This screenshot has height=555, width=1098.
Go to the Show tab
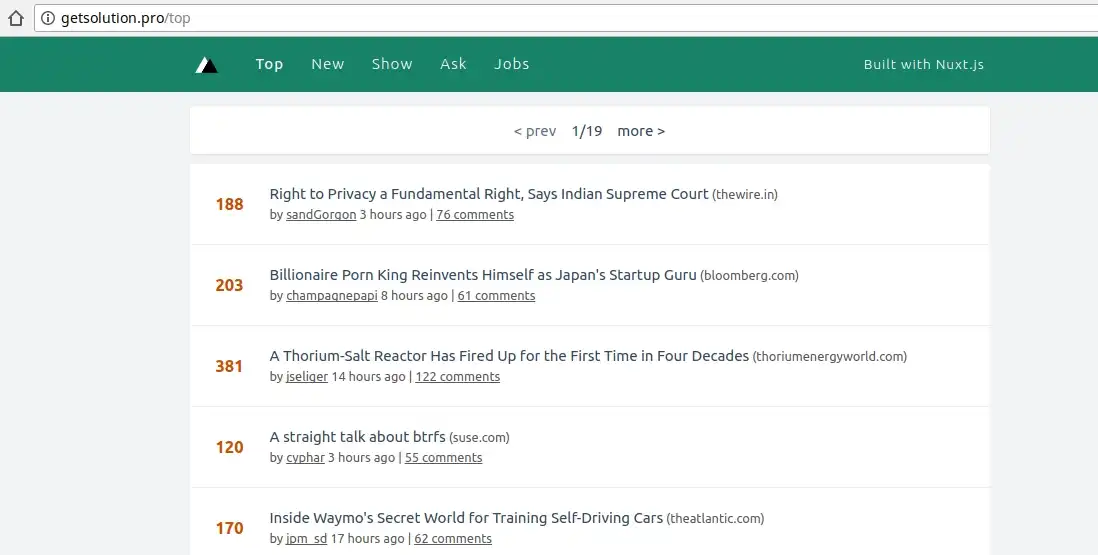(x=392, y=64)
